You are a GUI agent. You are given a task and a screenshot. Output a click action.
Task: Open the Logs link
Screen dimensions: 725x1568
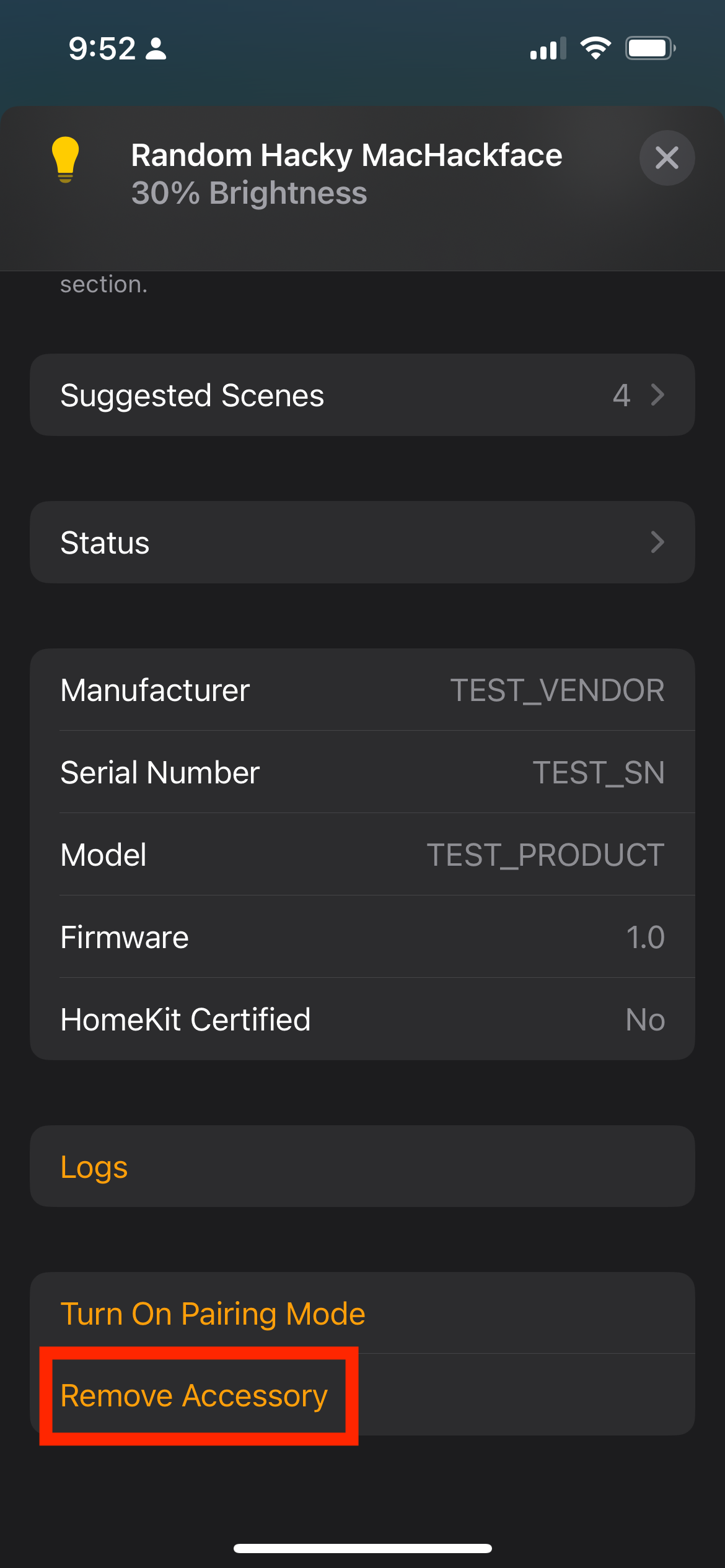(94, 1167)
